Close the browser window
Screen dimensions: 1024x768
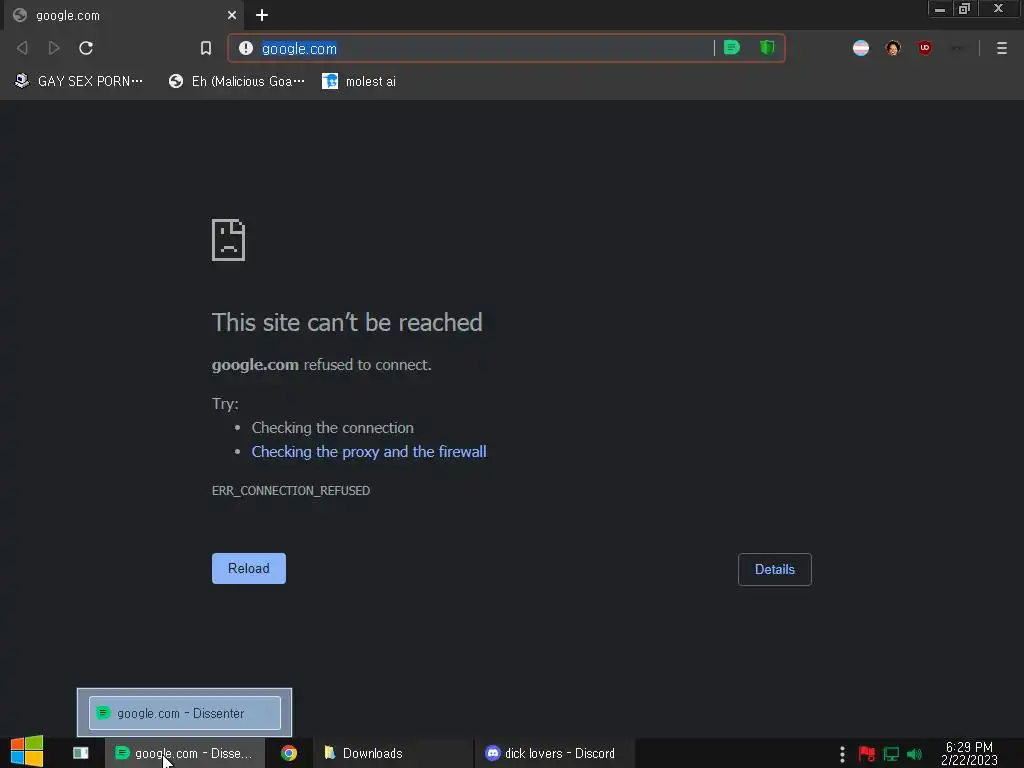pos(998,8)
